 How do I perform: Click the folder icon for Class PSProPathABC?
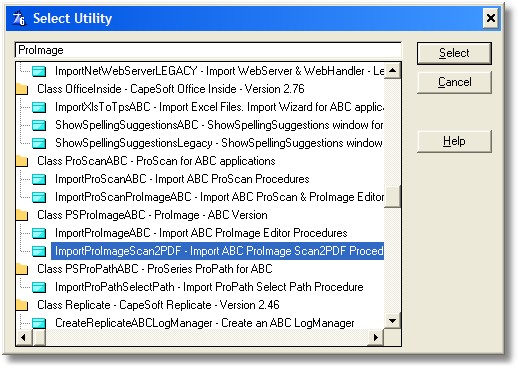click(22, 269)
